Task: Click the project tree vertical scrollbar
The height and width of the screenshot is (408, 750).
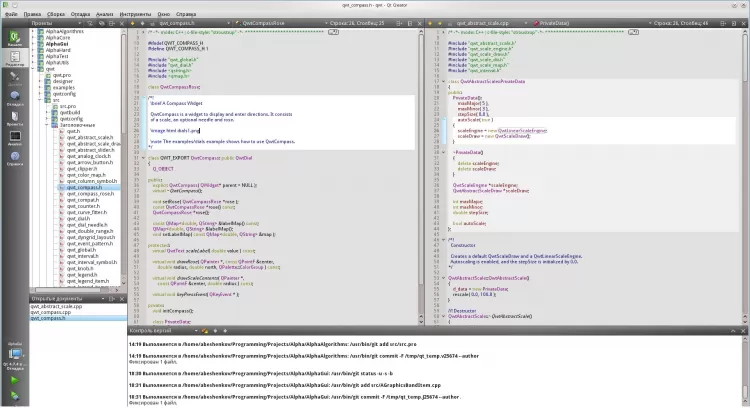Action: (x=122, y=150)
